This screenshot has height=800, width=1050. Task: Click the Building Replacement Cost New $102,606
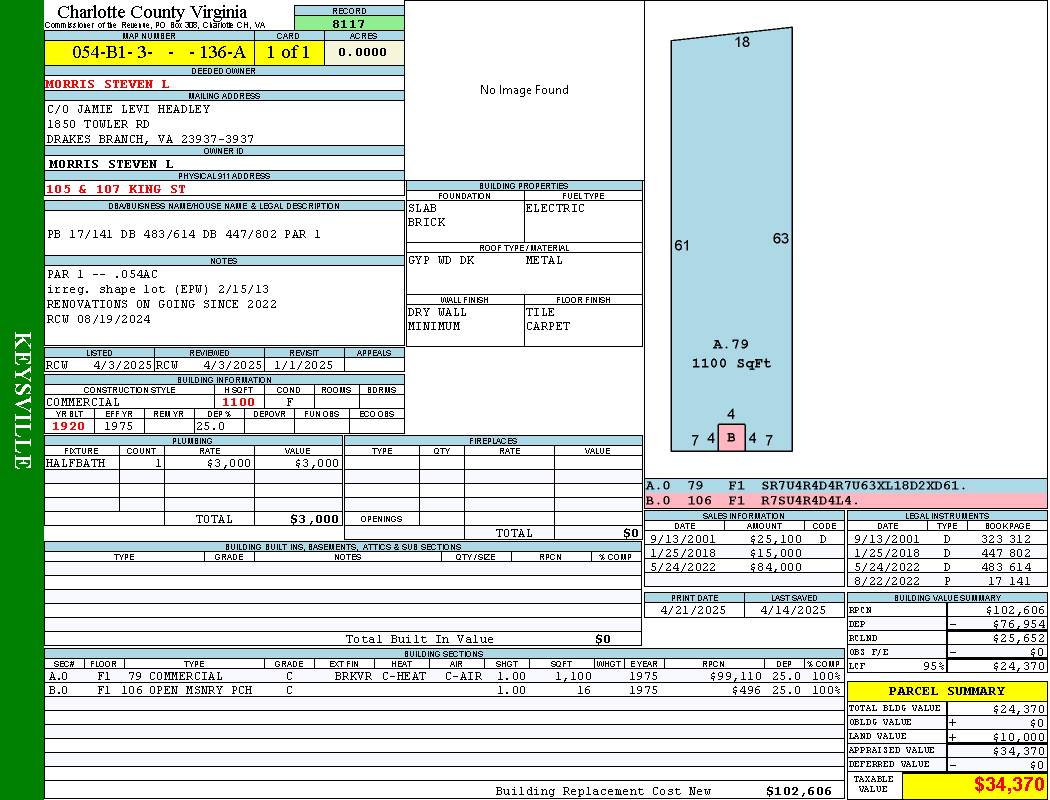(x=798, y=791)
